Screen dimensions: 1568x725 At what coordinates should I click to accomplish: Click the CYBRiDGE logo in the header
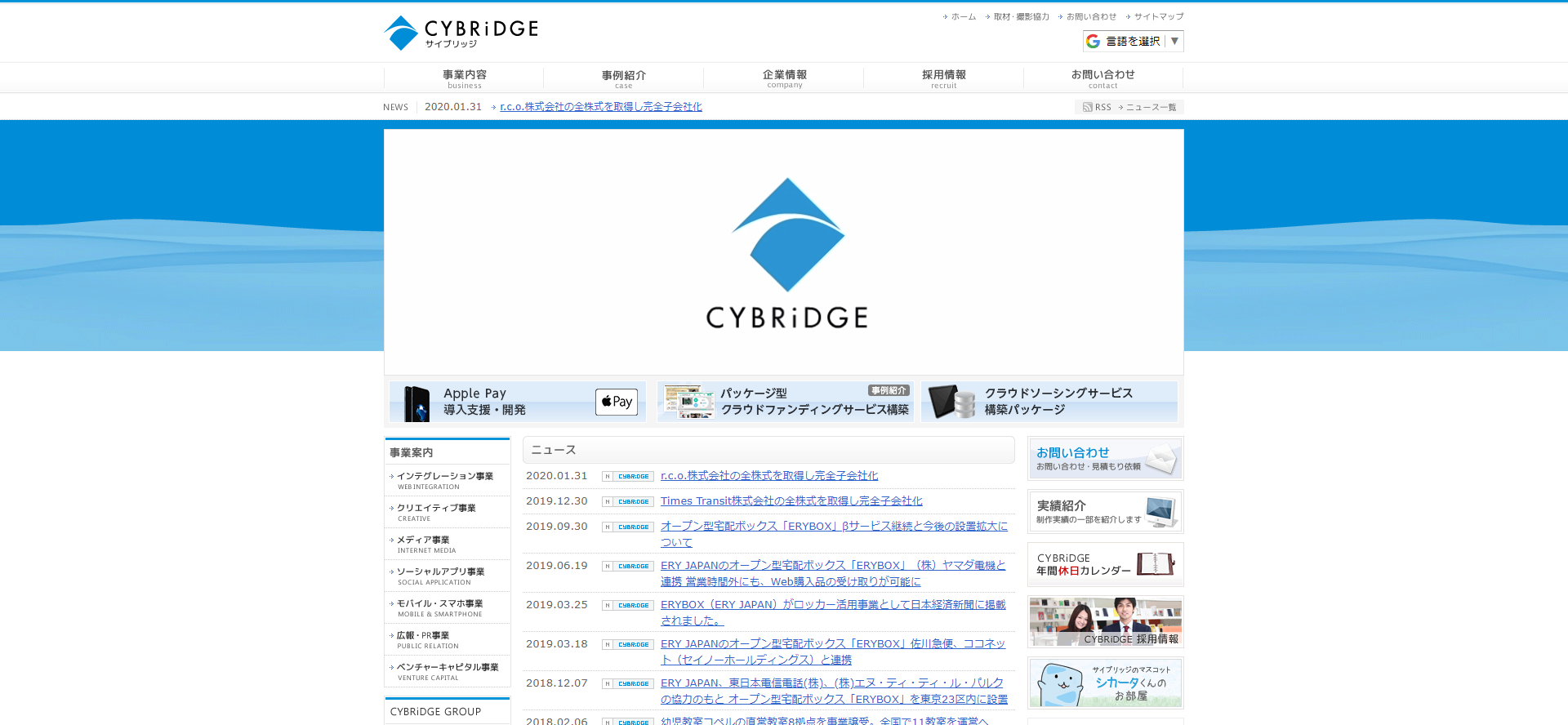(461, 33)
